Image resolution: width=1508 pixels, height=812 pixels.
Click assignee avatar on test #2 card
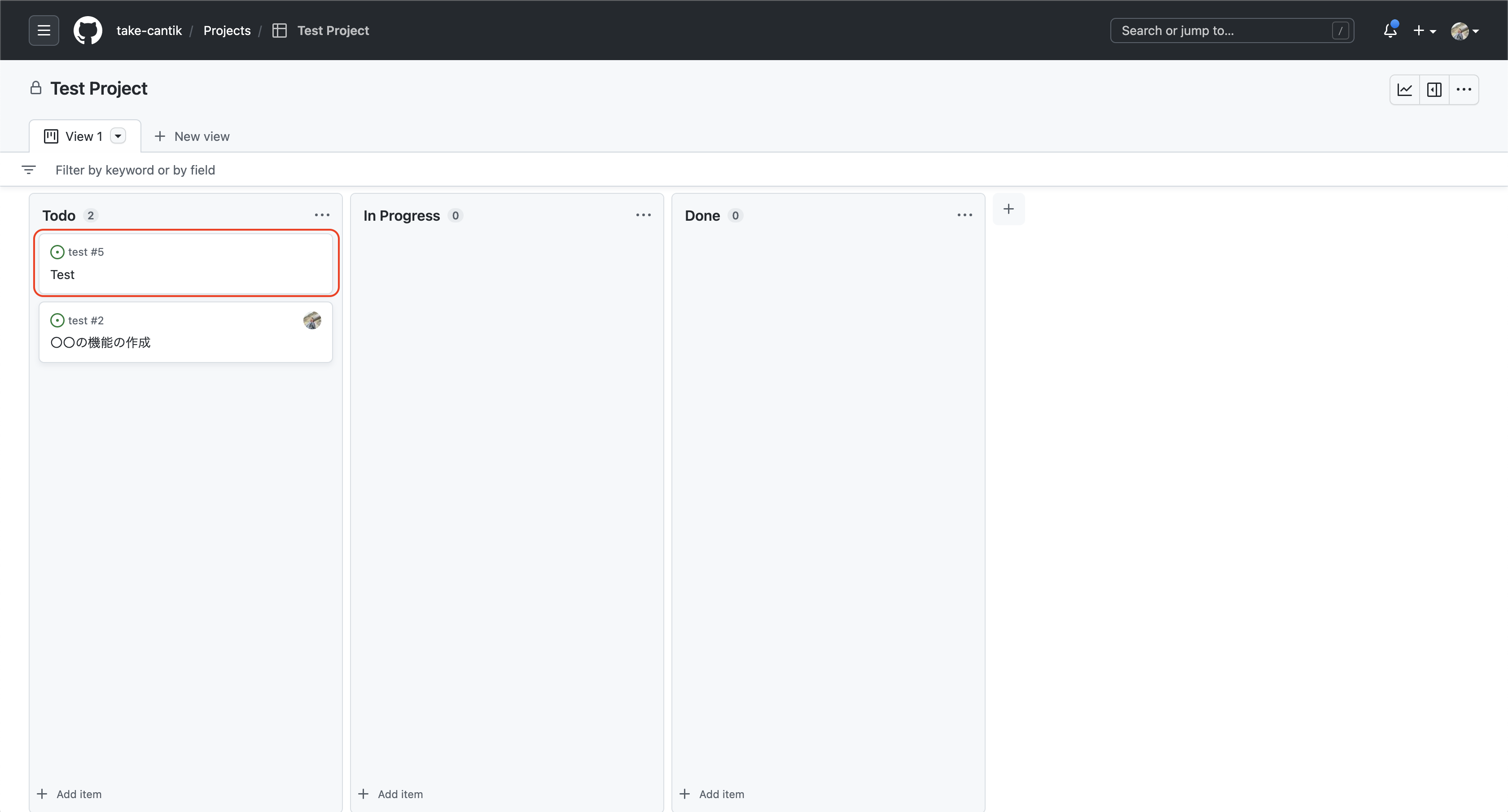coord(312,320)
